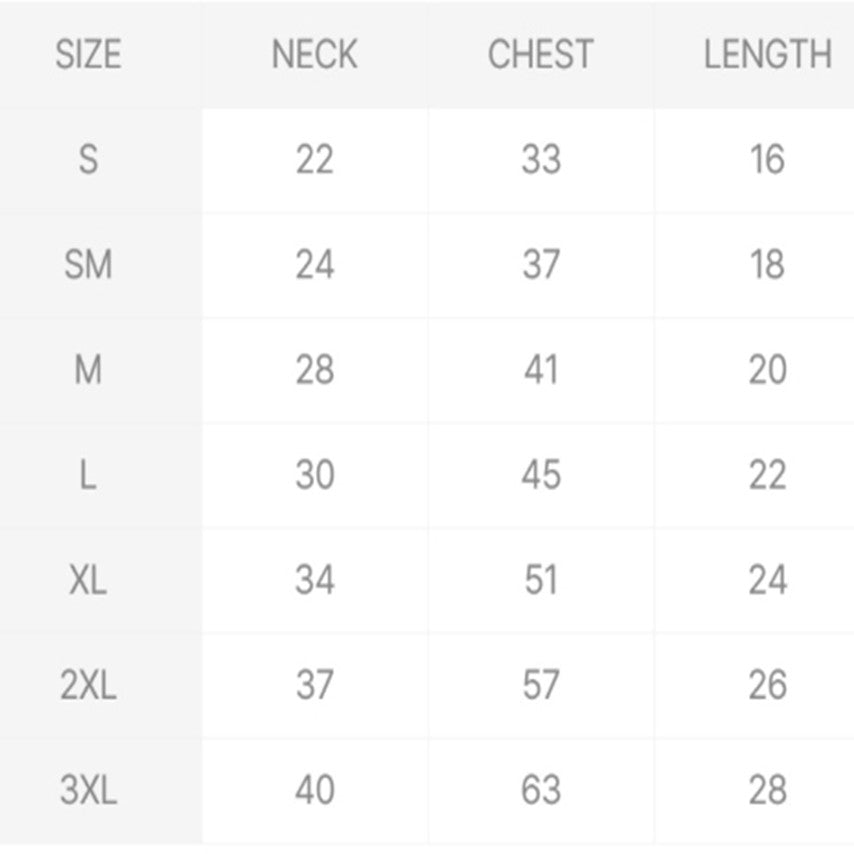Select the S size row label
854x854 pixels.
click(x=89, y=160)
